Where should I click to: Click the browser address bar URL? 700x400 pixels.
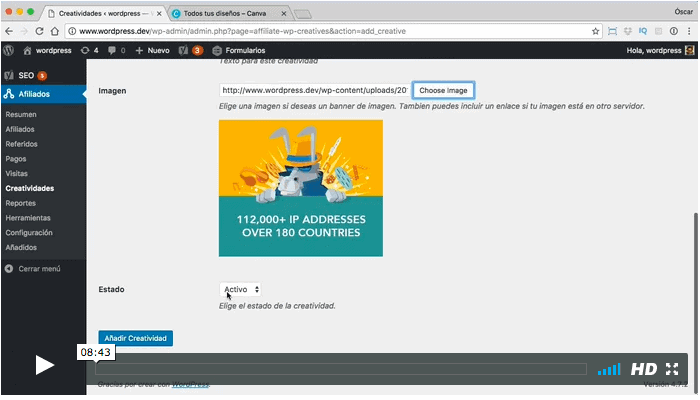click(242, 31)
